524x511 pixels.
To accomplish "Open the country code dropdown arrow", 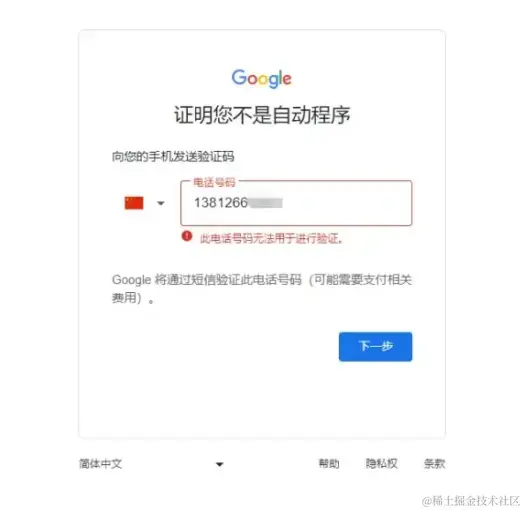I will (x=161, y=203).
